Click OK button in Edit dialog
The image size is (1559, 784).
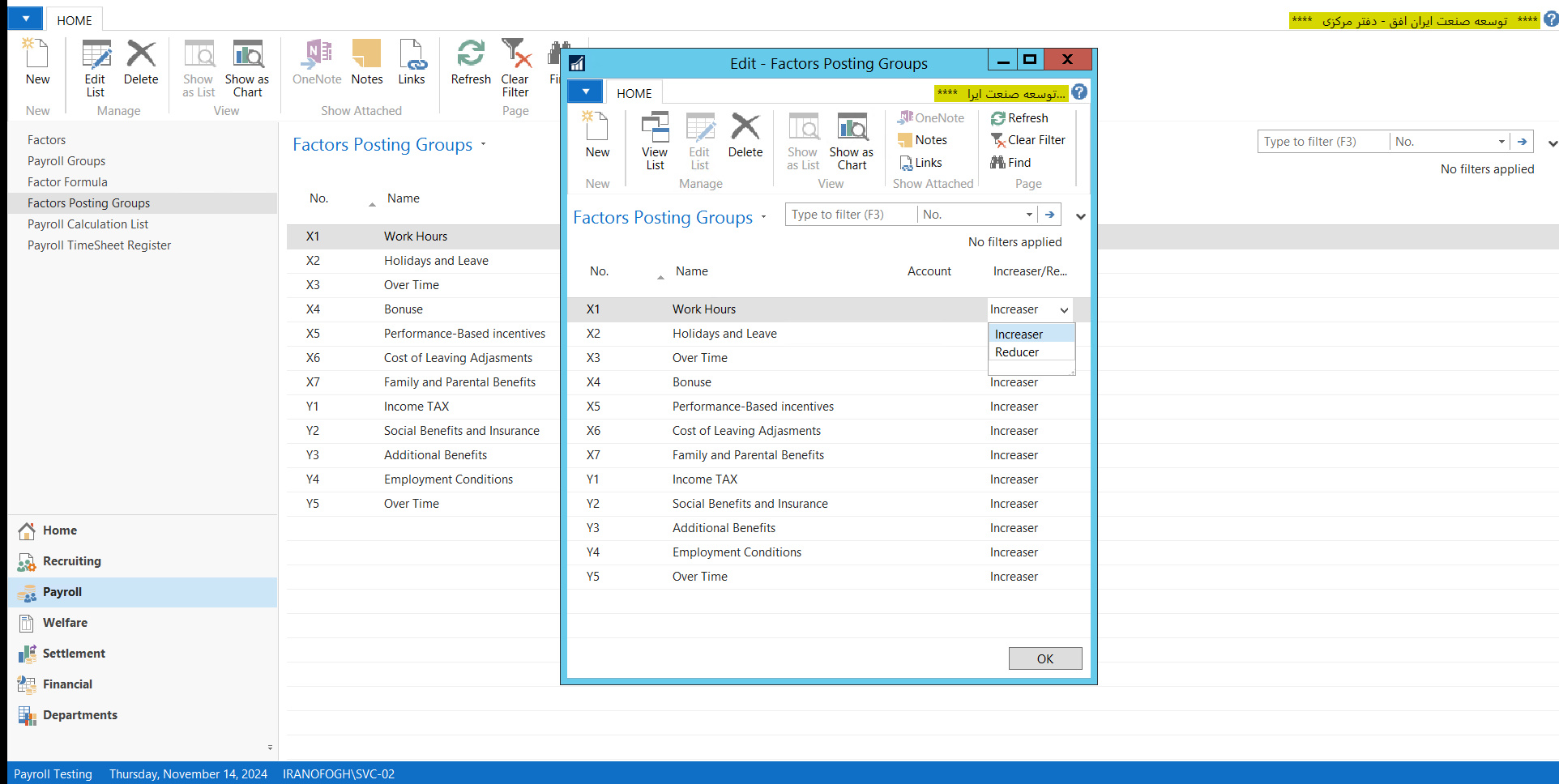(1045, 658)
